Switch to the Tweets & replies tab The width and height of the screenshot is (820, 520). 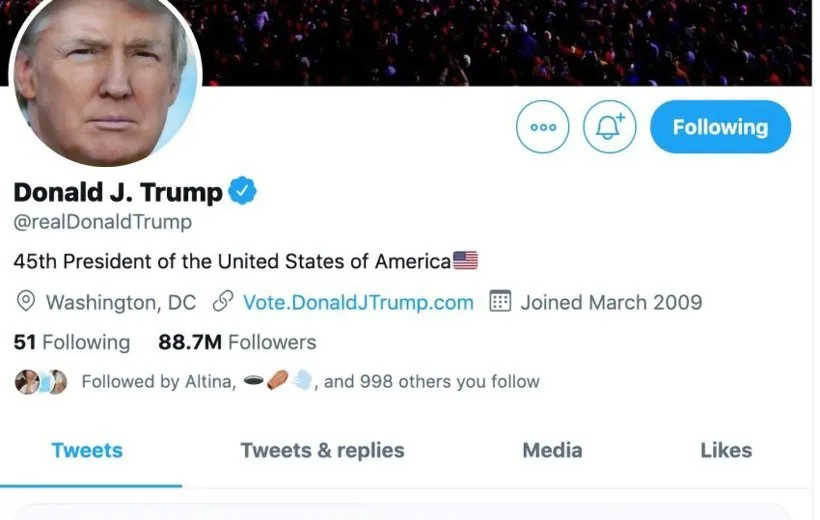[x=322, y=450]
